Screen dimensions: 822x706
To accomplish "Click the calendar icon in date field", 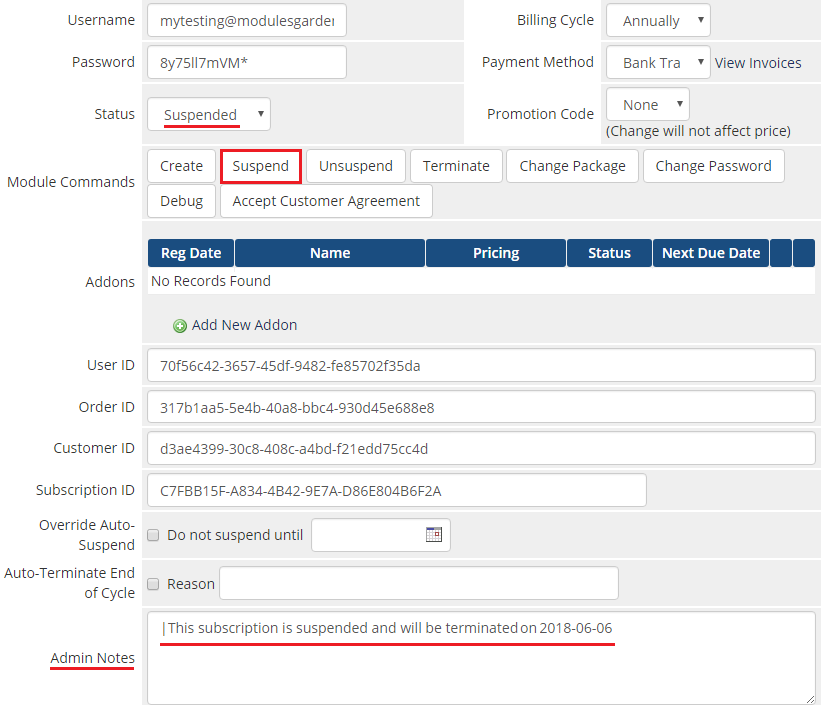I will 433,535.
